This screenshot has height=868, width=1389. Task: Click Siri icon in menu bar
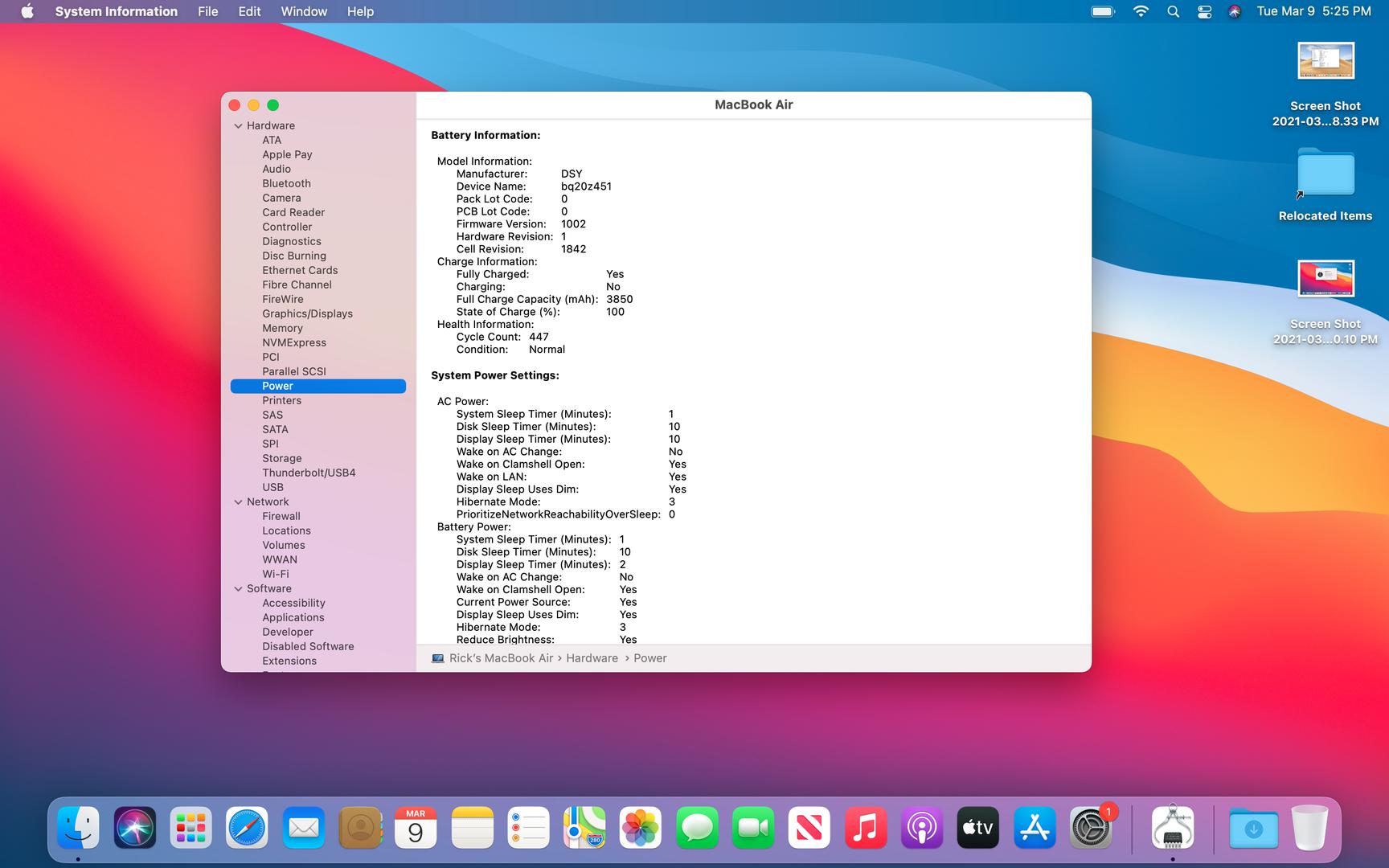[1235, 11]
